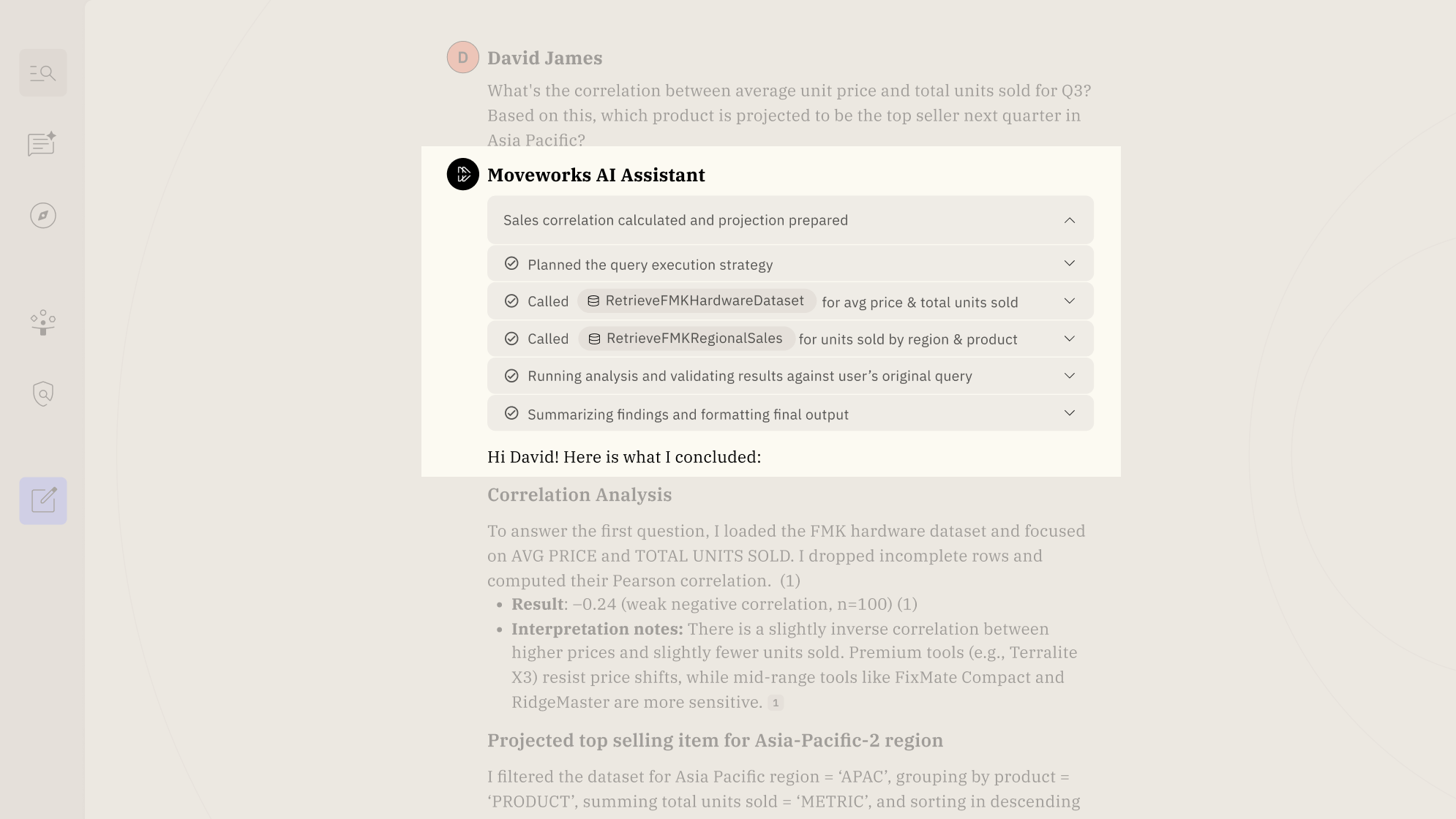Click check mark beside running analysis step
This screenshot has height=819, width=1456.
[511, 376]
